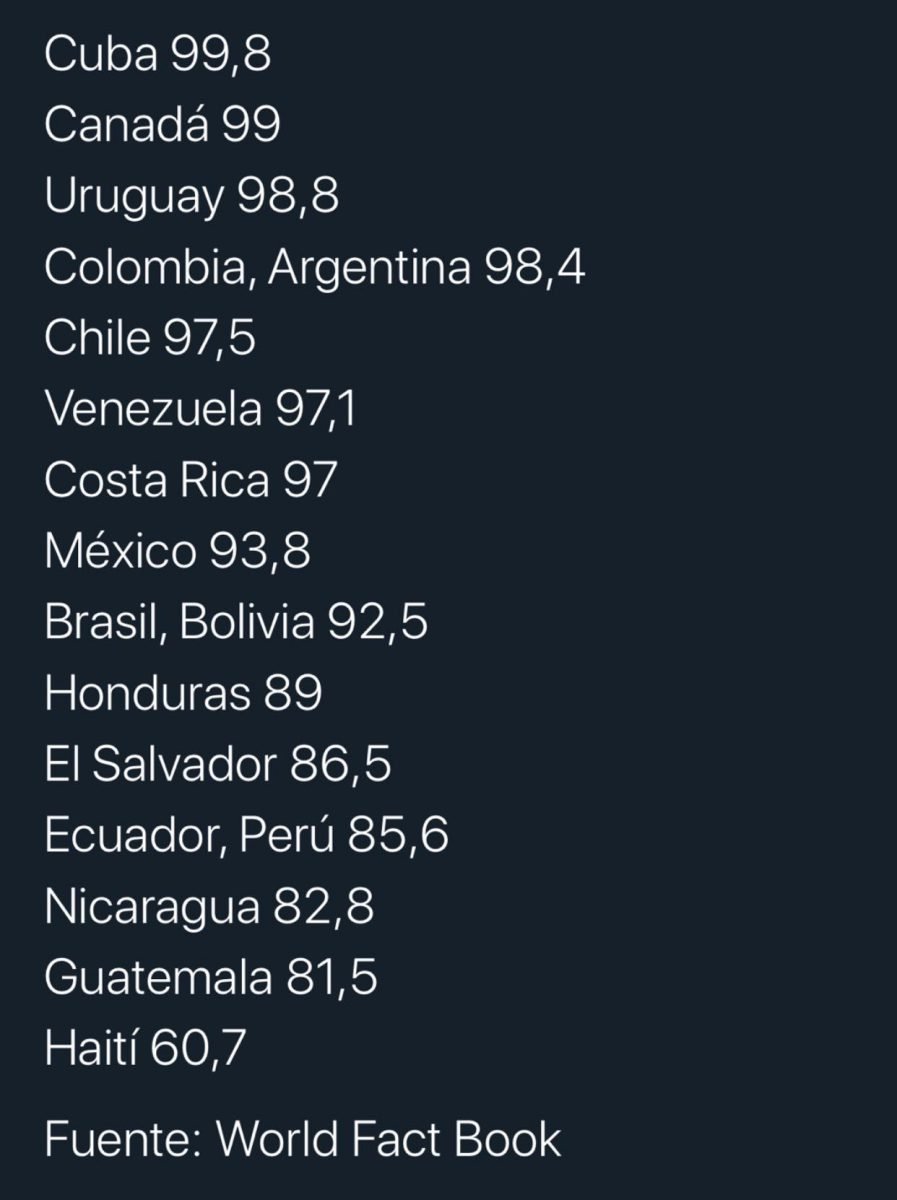Select the Nicaragua 82,8 row

tap(209, 906)
